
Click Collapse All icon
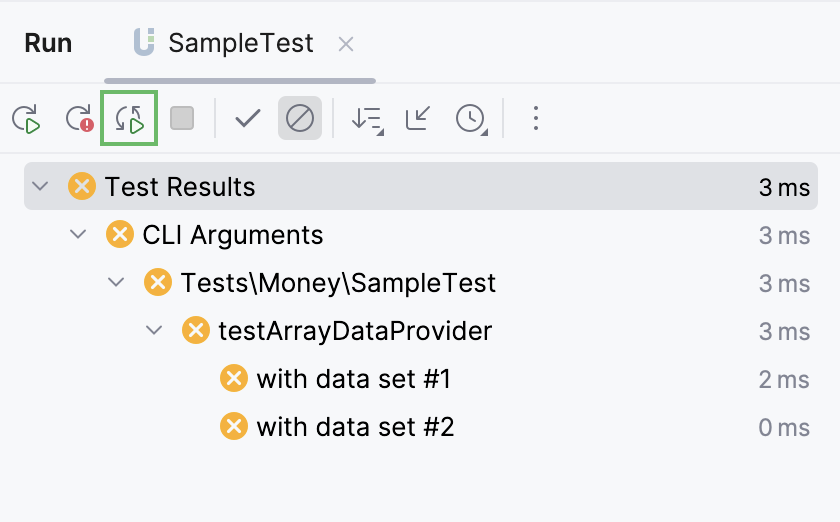pyautogui.click(x=418, y=119)
